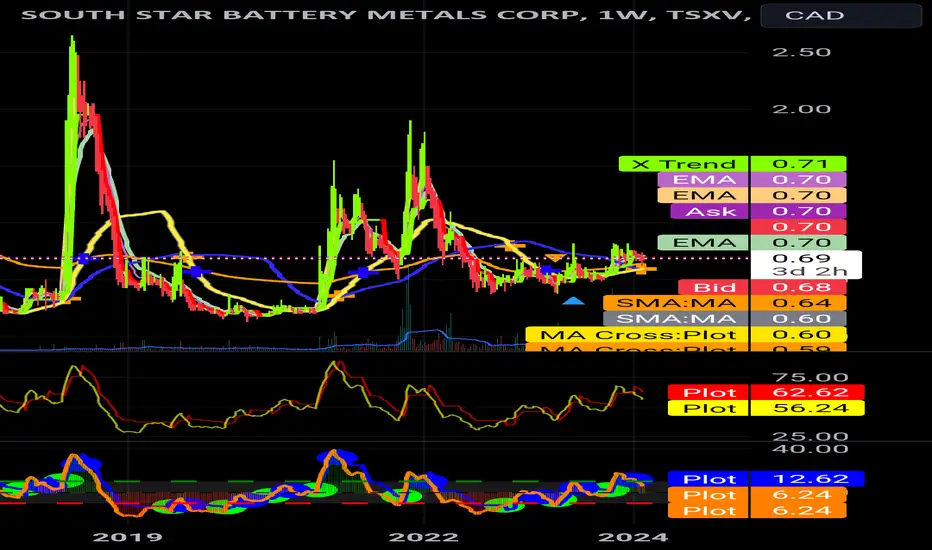Click the 2.00 price axis value
Screen dimensions: 932x550
(x=801, y=109)
